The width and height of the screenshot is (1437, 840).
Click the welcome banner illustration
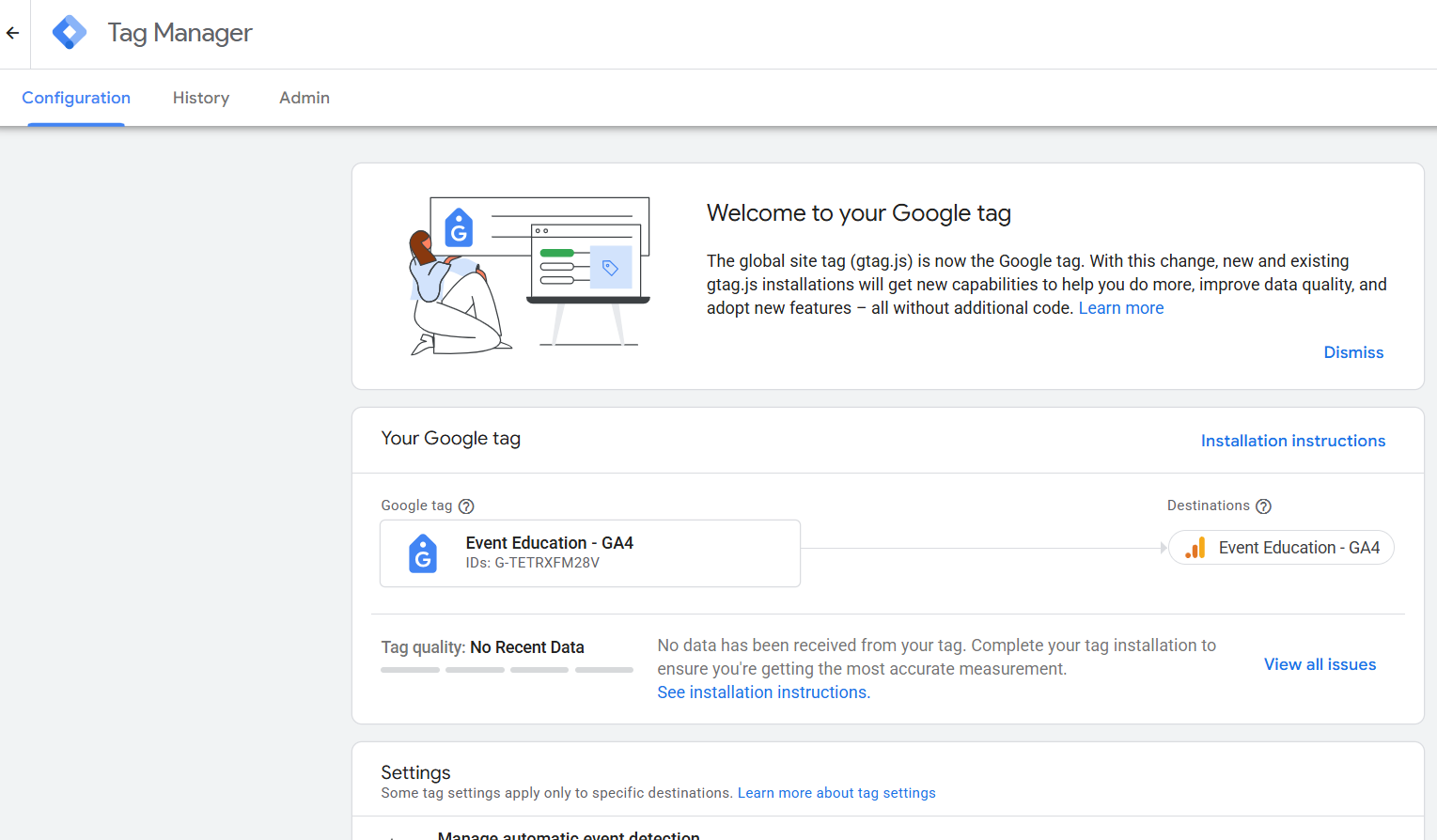529,275
